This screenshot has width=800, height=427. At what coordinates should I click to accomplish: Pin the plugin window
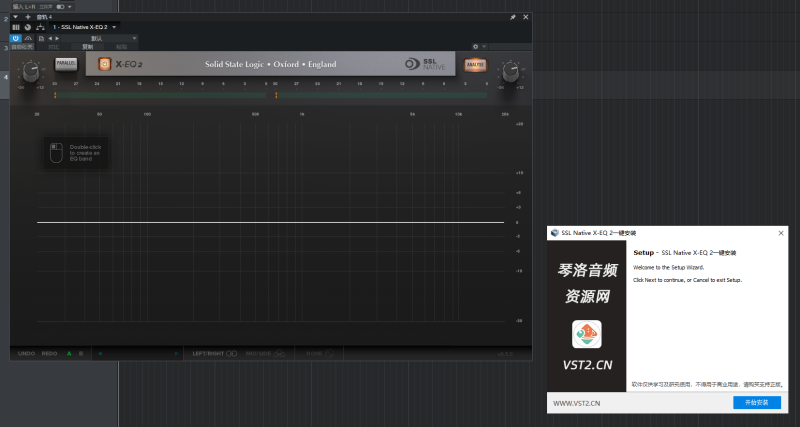pos(513,17)
